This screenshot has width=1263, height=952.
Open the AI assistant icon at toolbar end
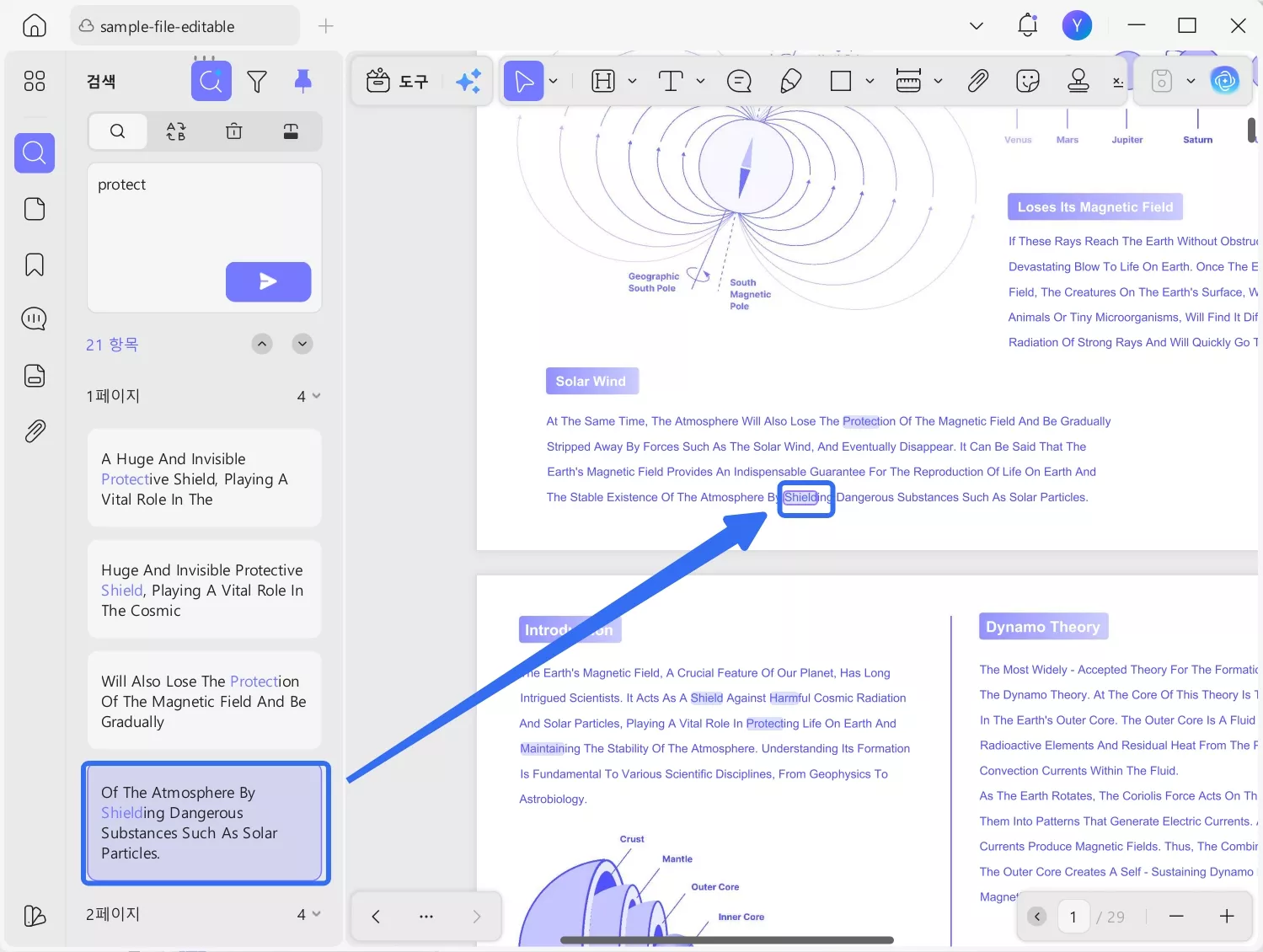[x=1224, y=81]
